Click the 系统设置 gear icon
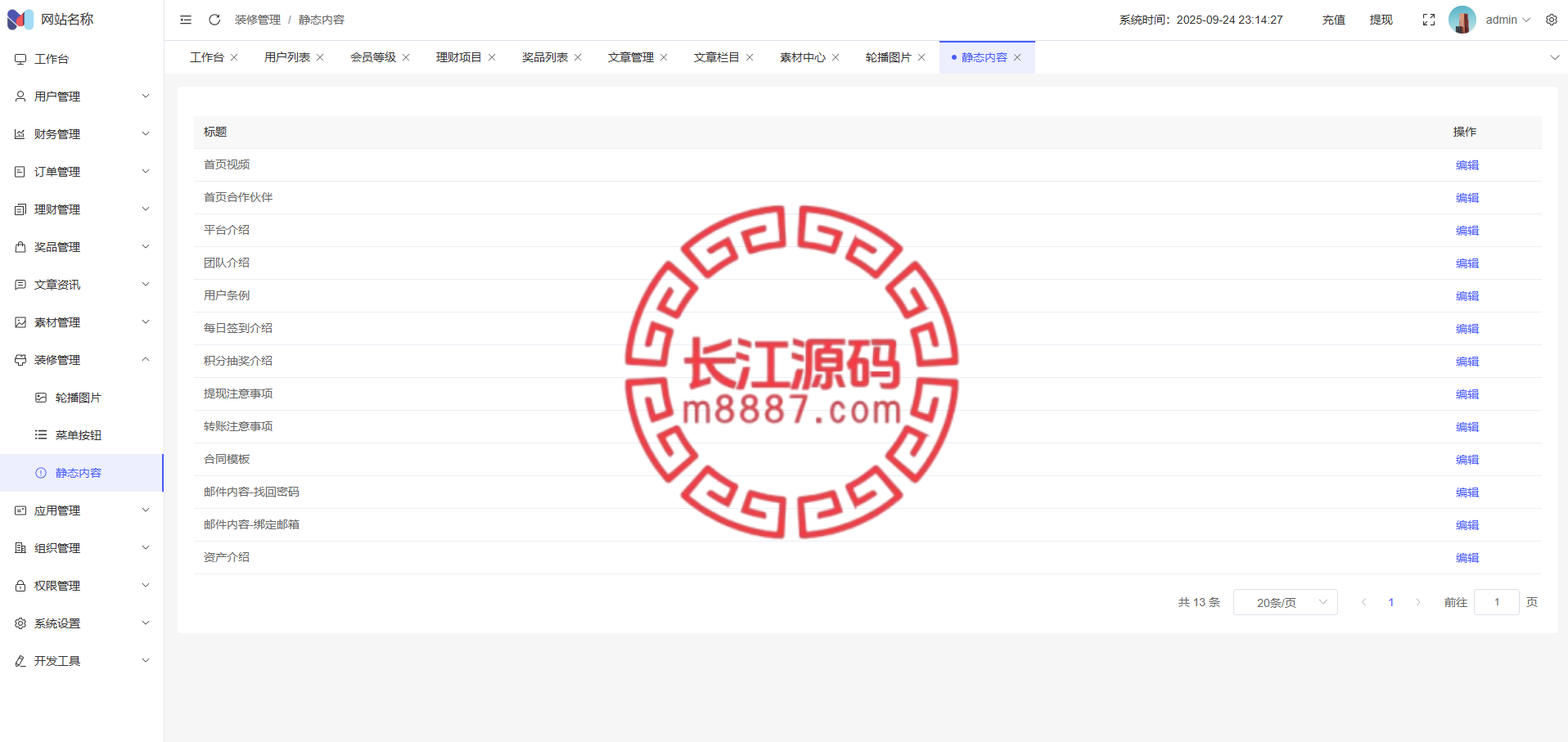Image resolution: width=1568 pixels, height=742 pixels. 20,623
